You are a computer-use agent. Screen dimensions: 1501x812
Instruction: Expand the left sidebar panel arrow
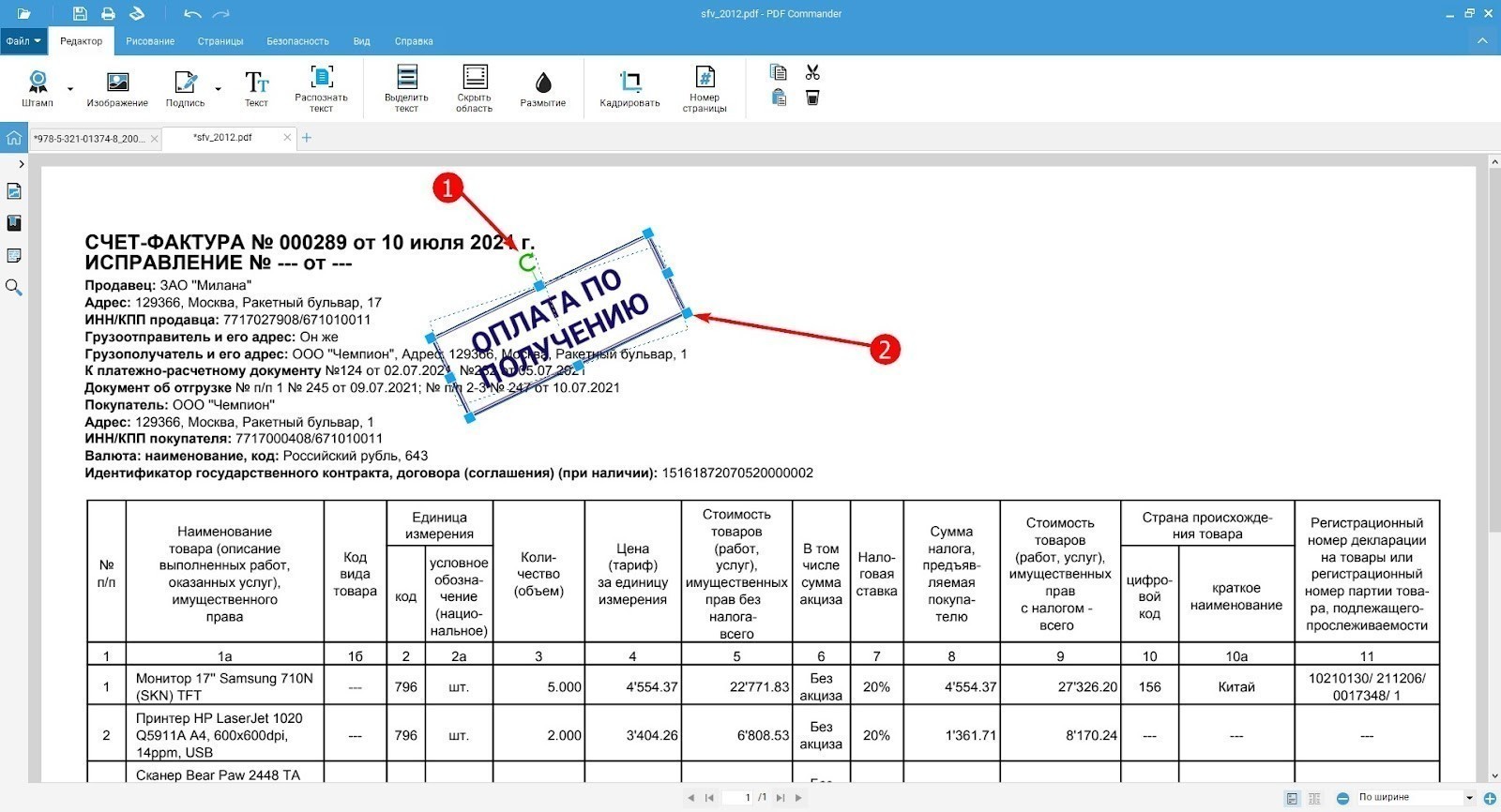pyautogui.click(x=21, y=164)
